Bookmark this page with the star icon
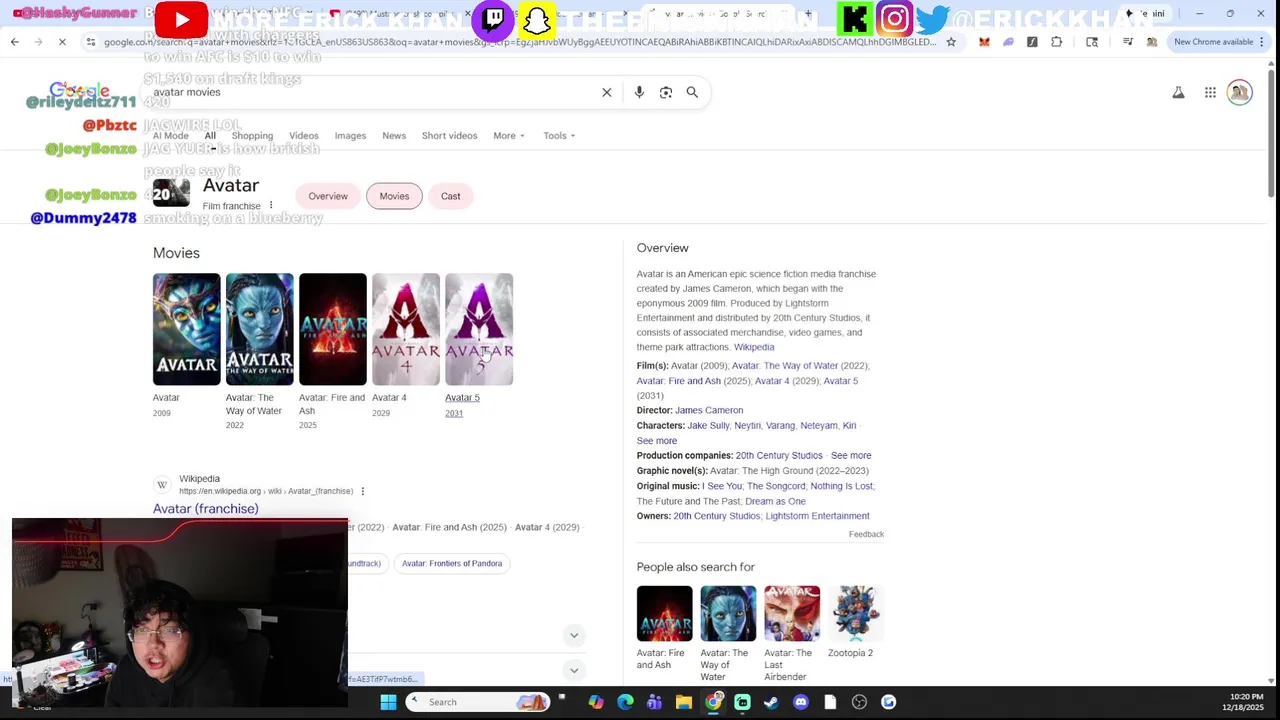The width and height of the screenshot is (1280, 720). pyautogui.click(x=951, y=42)
